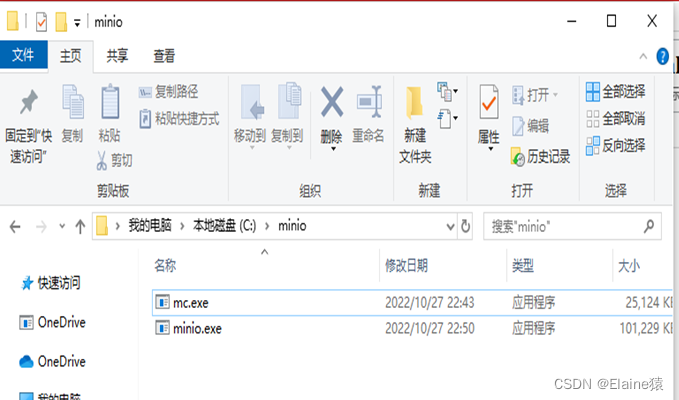
Task: Click the folder icon in address bar
Action: [x=102, y=226]
